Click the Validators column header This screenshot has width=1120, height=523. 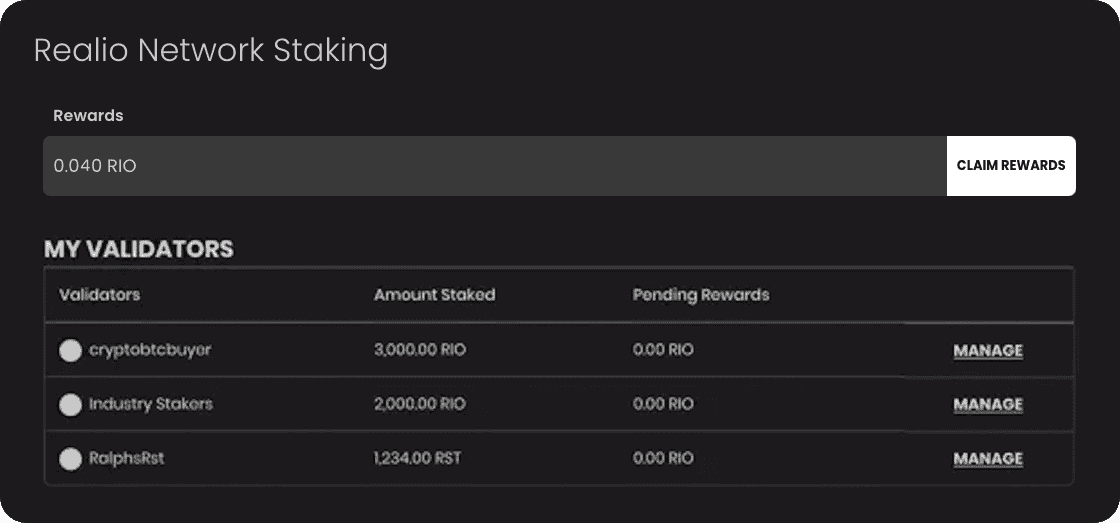(x=99, y=294)
